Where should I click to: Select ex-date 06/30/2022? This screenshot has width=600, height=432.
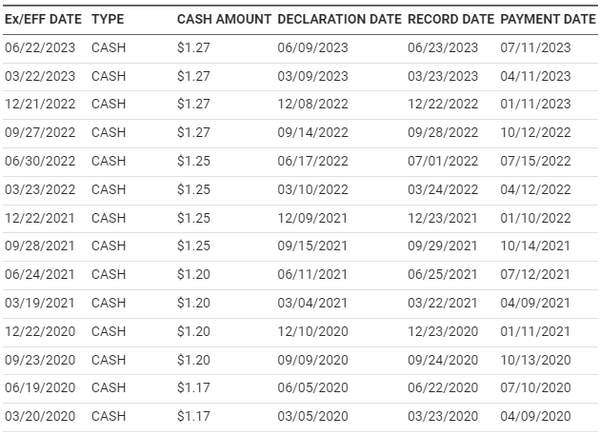40,161
